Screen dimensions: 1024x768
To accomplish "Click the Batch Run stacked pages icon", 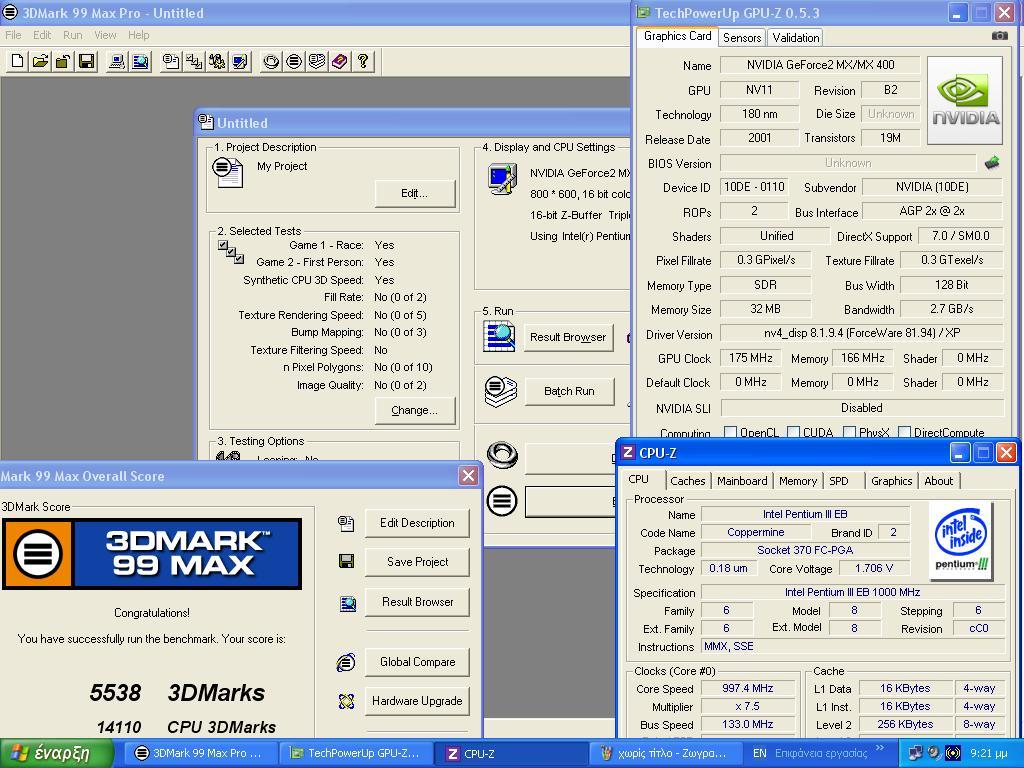I will coord(500,391).
